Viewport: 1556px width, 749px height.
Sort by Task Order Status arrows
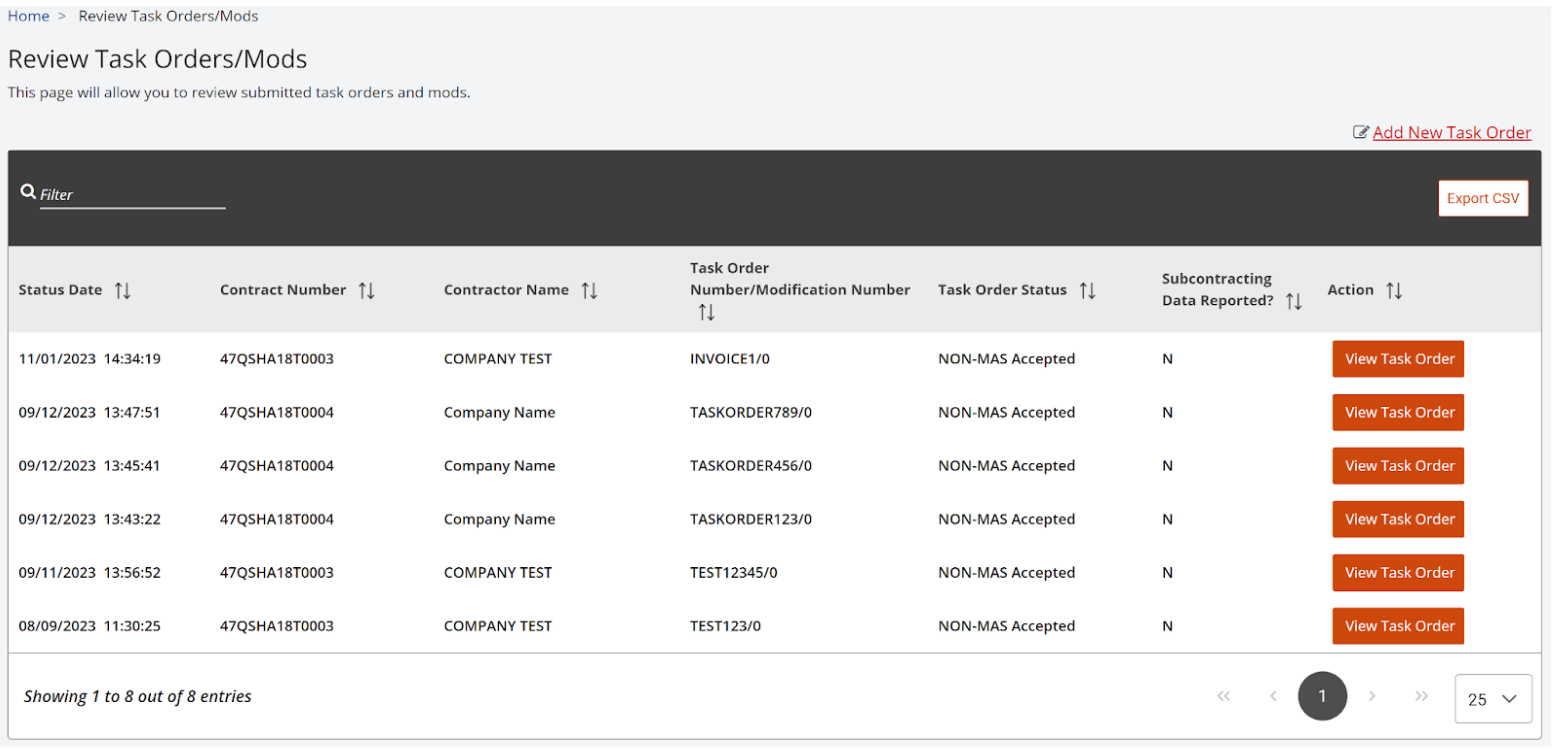pos(1088,290)
